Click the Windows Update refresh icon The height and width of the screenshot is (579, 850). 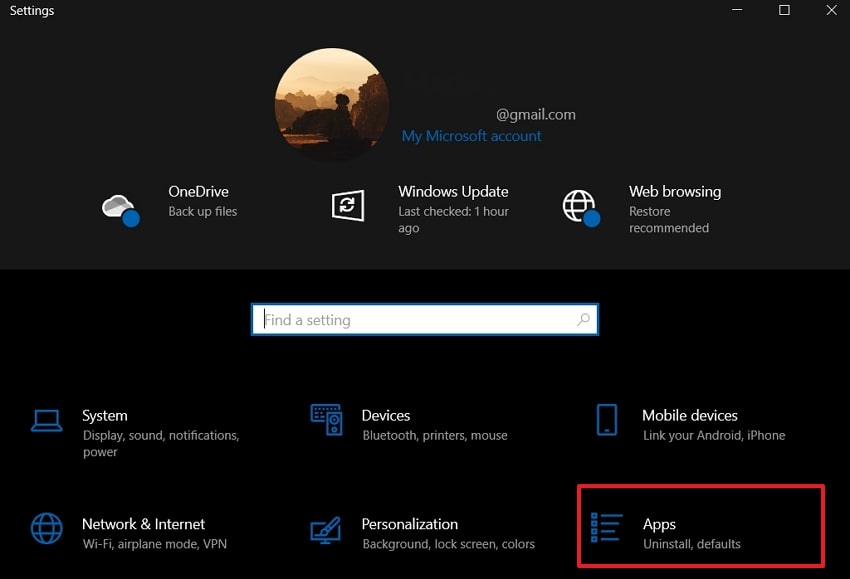click(348, 205)
